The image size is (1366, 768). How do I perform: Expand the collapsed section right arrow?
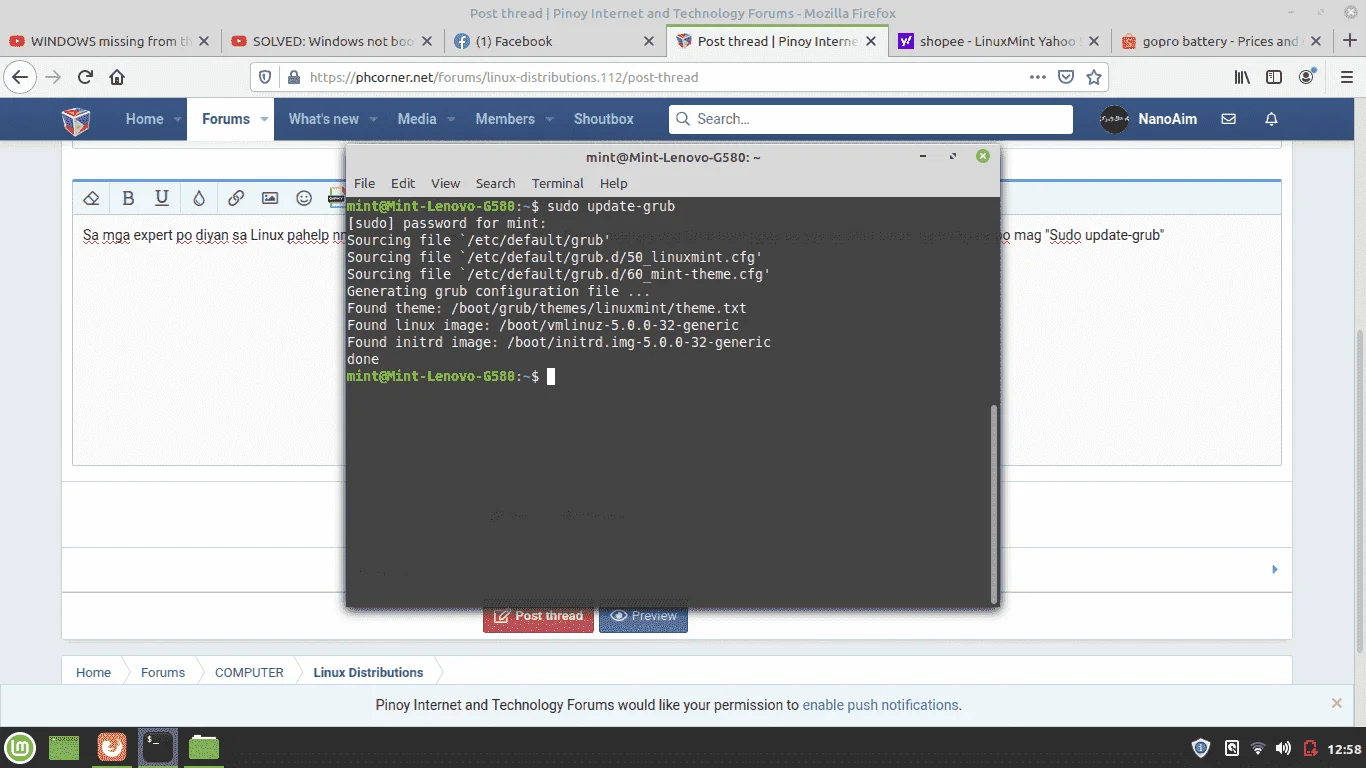click(1275, 569)
